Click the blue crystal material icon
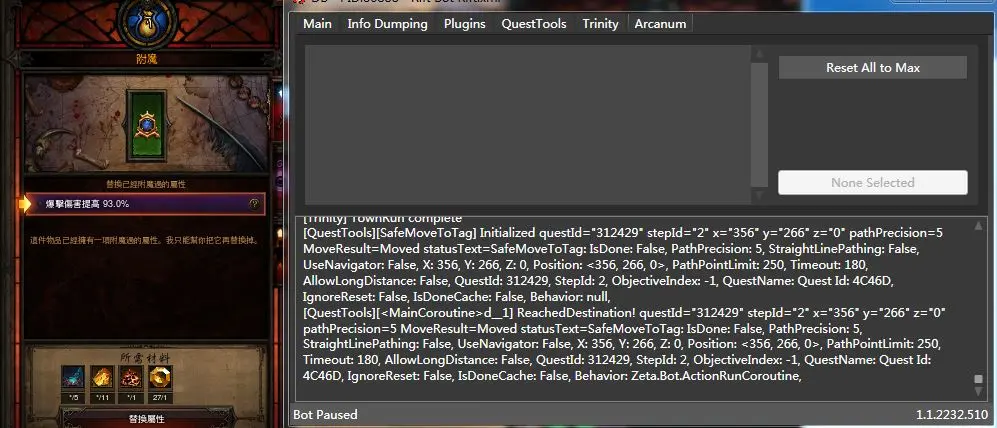Screen dimensions: 997x428 coord(71,378)
